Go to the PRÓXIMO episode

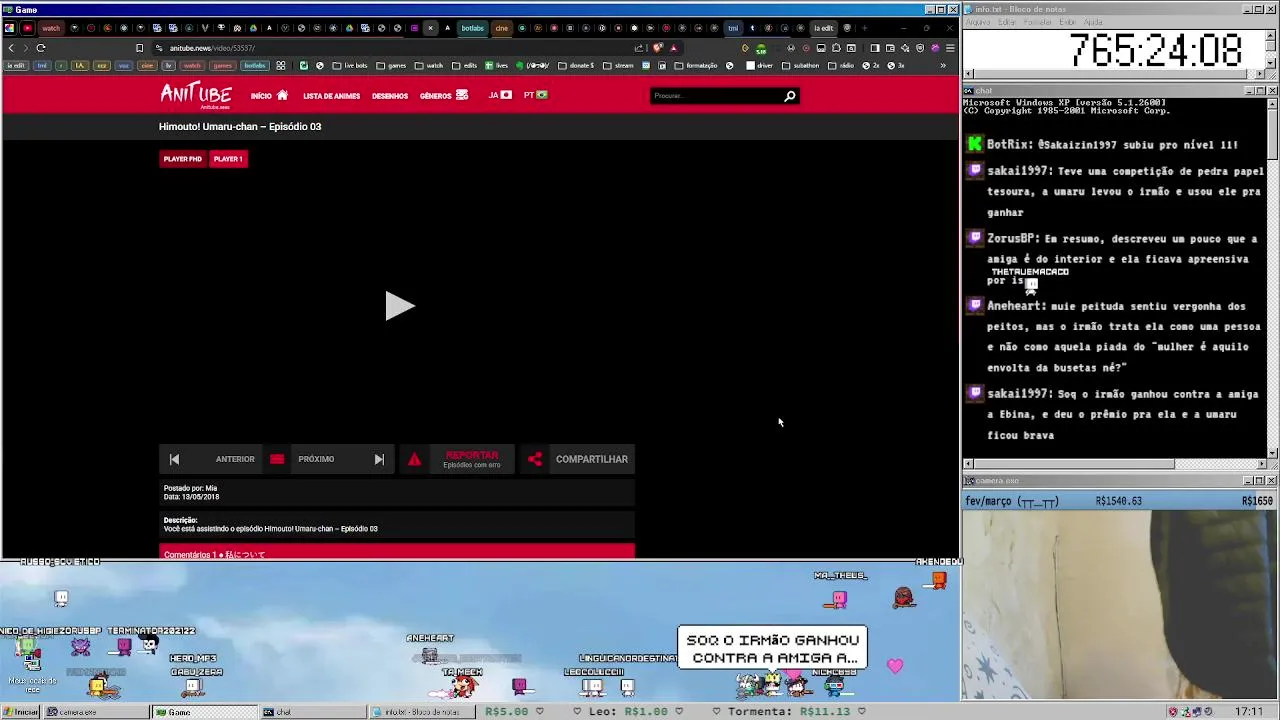[x=316, y=459]
